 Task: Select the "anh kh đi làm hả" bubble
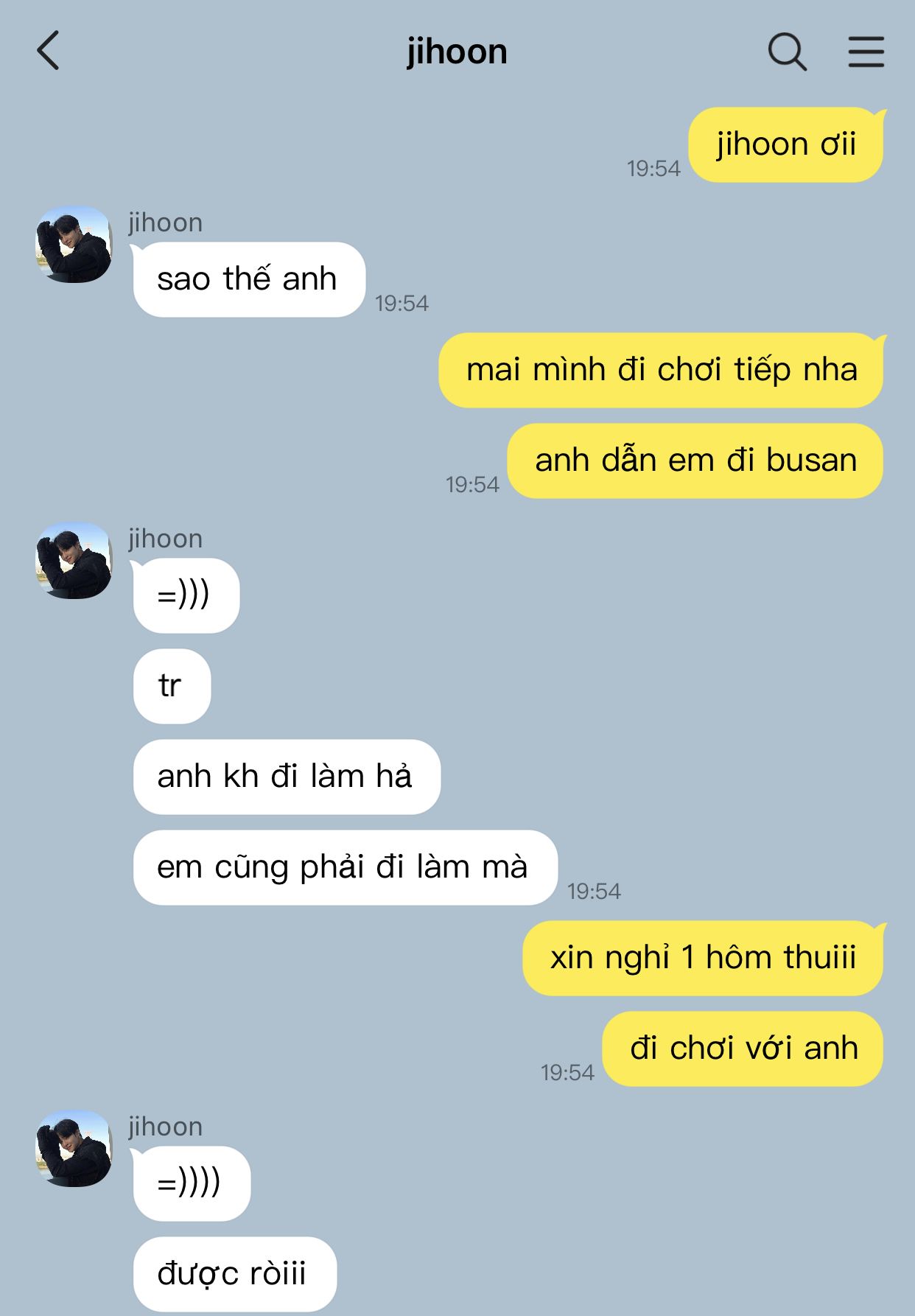click(287, 777)
